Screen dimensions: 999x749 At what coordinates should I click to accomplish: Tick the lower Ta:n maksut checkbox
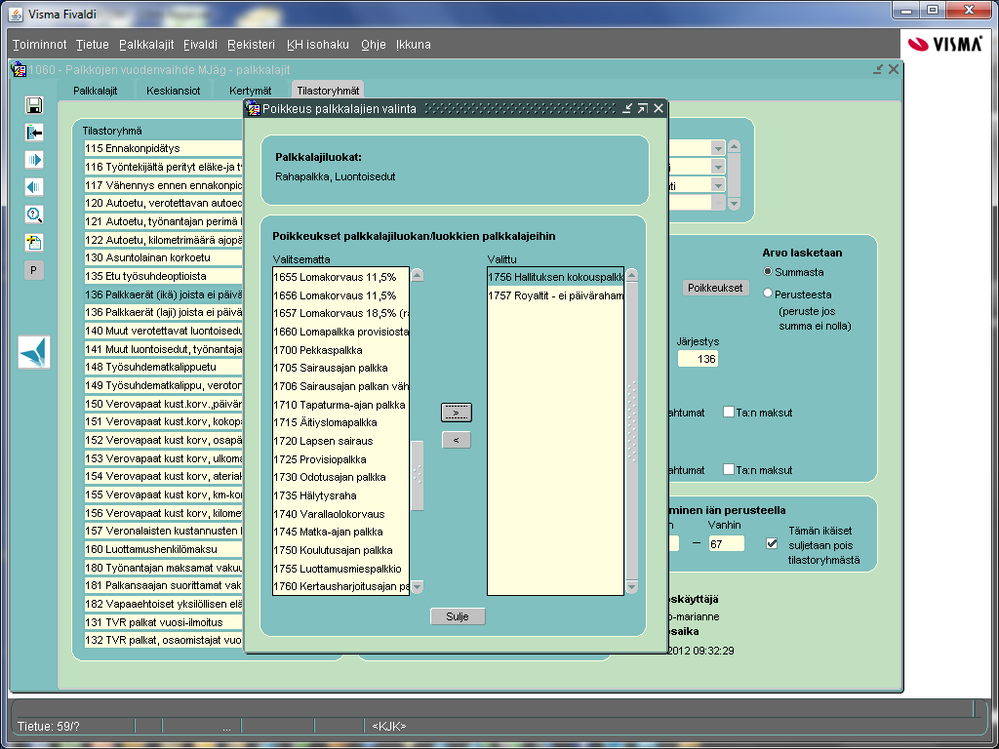(x=729, y=469)
